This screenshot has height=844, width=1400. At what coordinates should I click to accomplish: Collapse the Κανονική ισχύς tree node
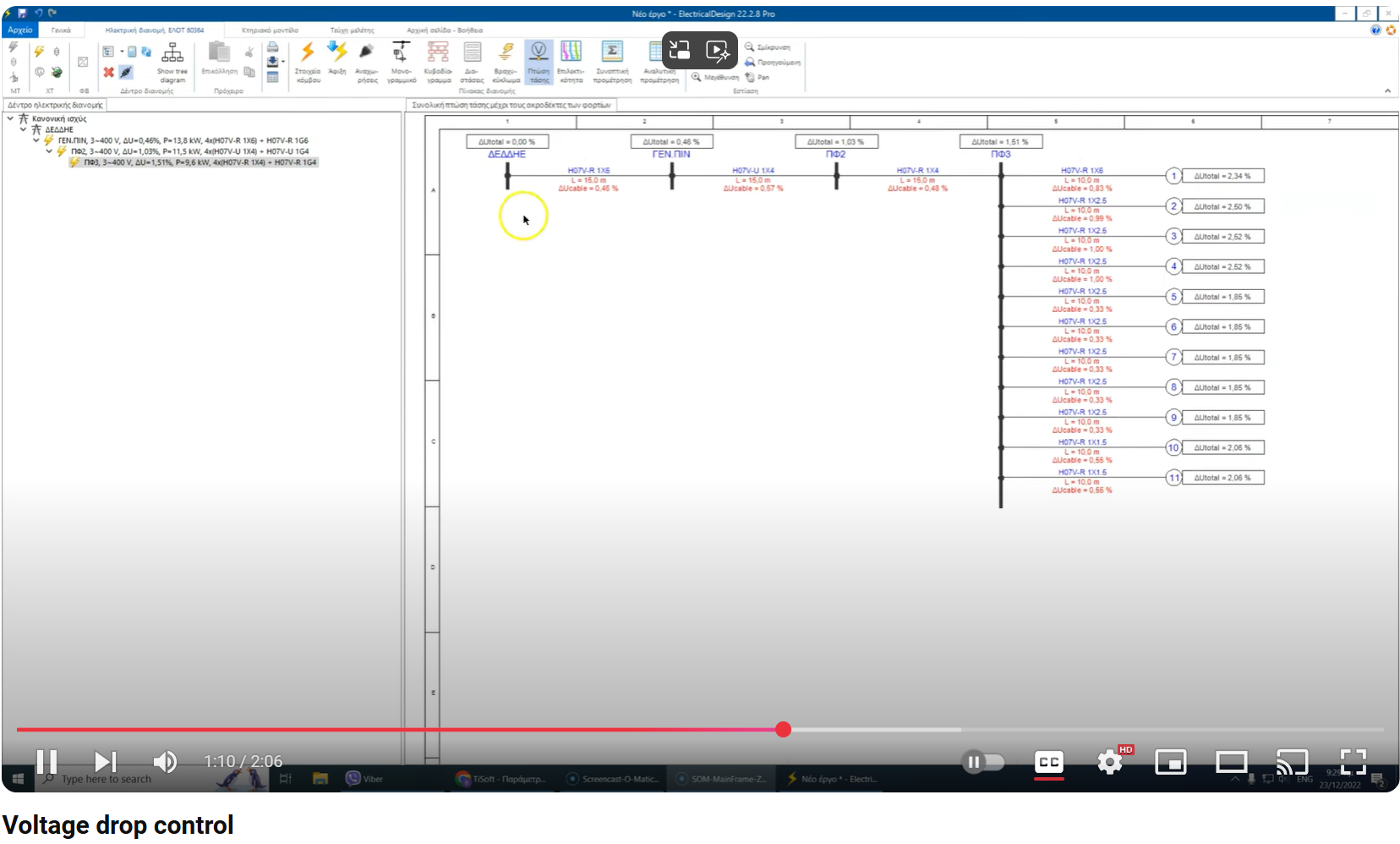click(10, 118)
